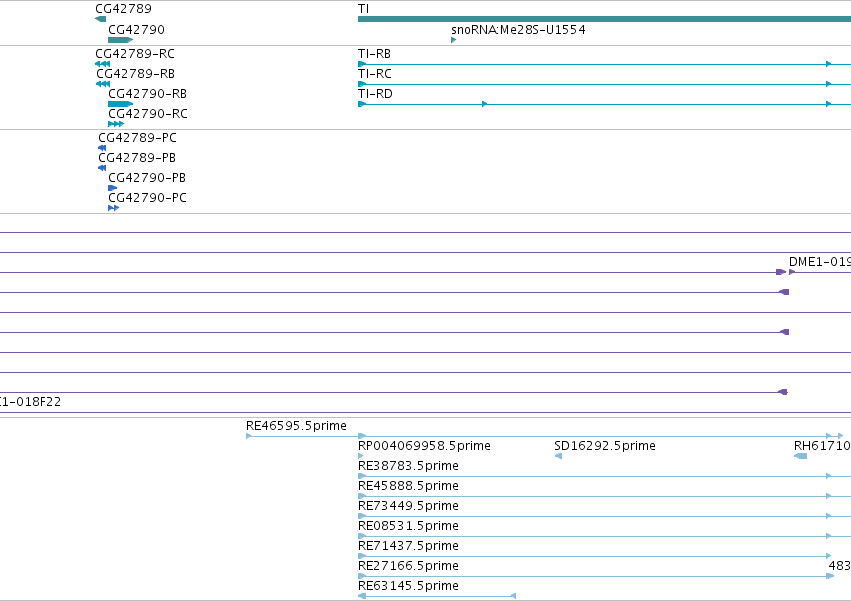Viewport: 851px width, 601px height.
Task: Click the RE08531.5prime label
Action: pyautogui.click(x=408, y=526)
